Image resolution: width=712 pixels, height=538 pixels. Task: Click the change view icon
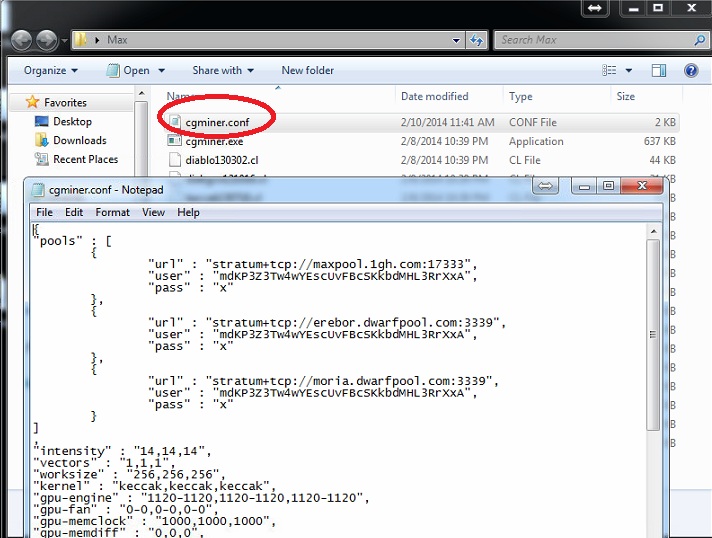point(609,70)
